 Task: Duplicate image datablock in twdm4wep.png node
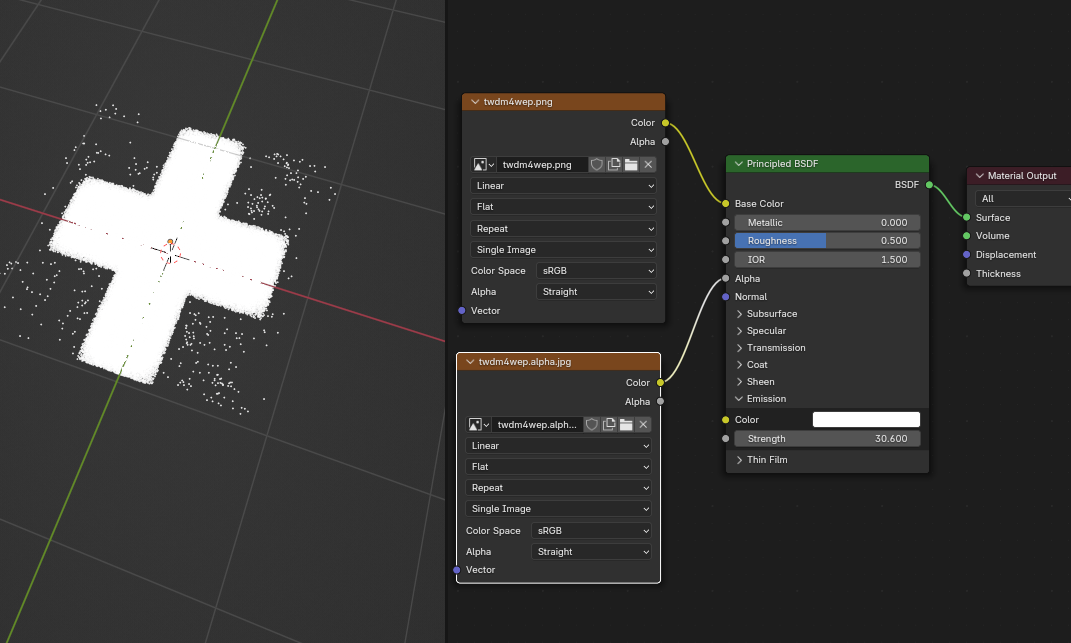pos(614,165)
